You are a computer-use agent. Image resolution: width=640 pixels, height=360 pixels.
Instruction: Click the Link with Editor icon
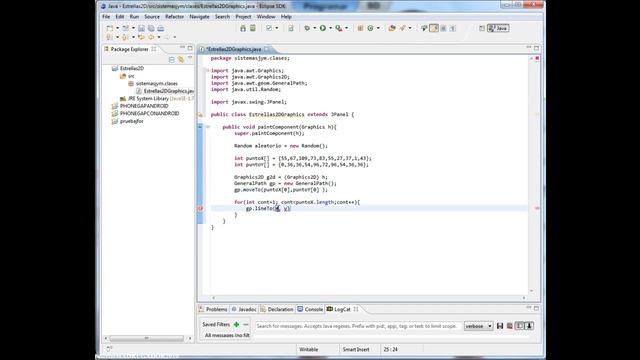point(181,60)
